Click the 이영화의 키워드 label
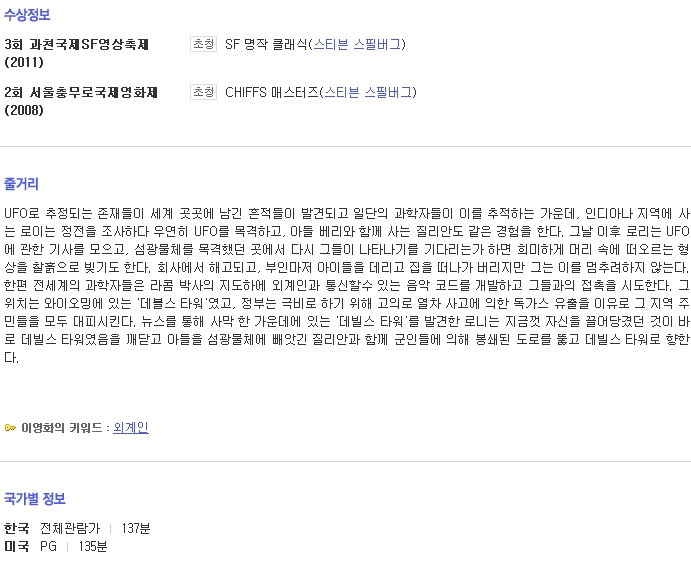This screenshot has height=572, width=691. [x=62, y=427]
